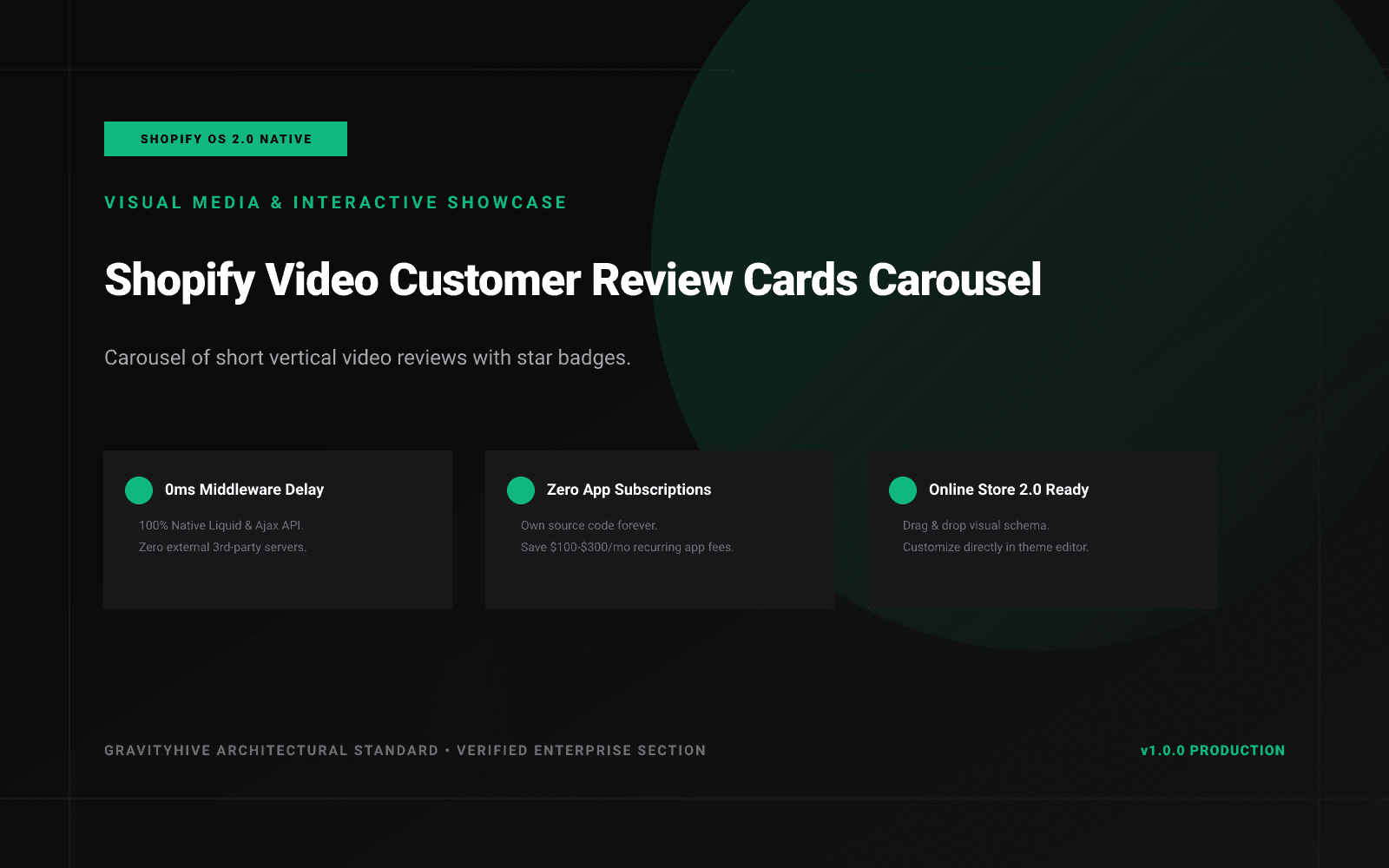The image size is (1389, 868).
Task: Click the 'Save $100-$300/mo recurring app fees.' line
Action: (627, 547)
